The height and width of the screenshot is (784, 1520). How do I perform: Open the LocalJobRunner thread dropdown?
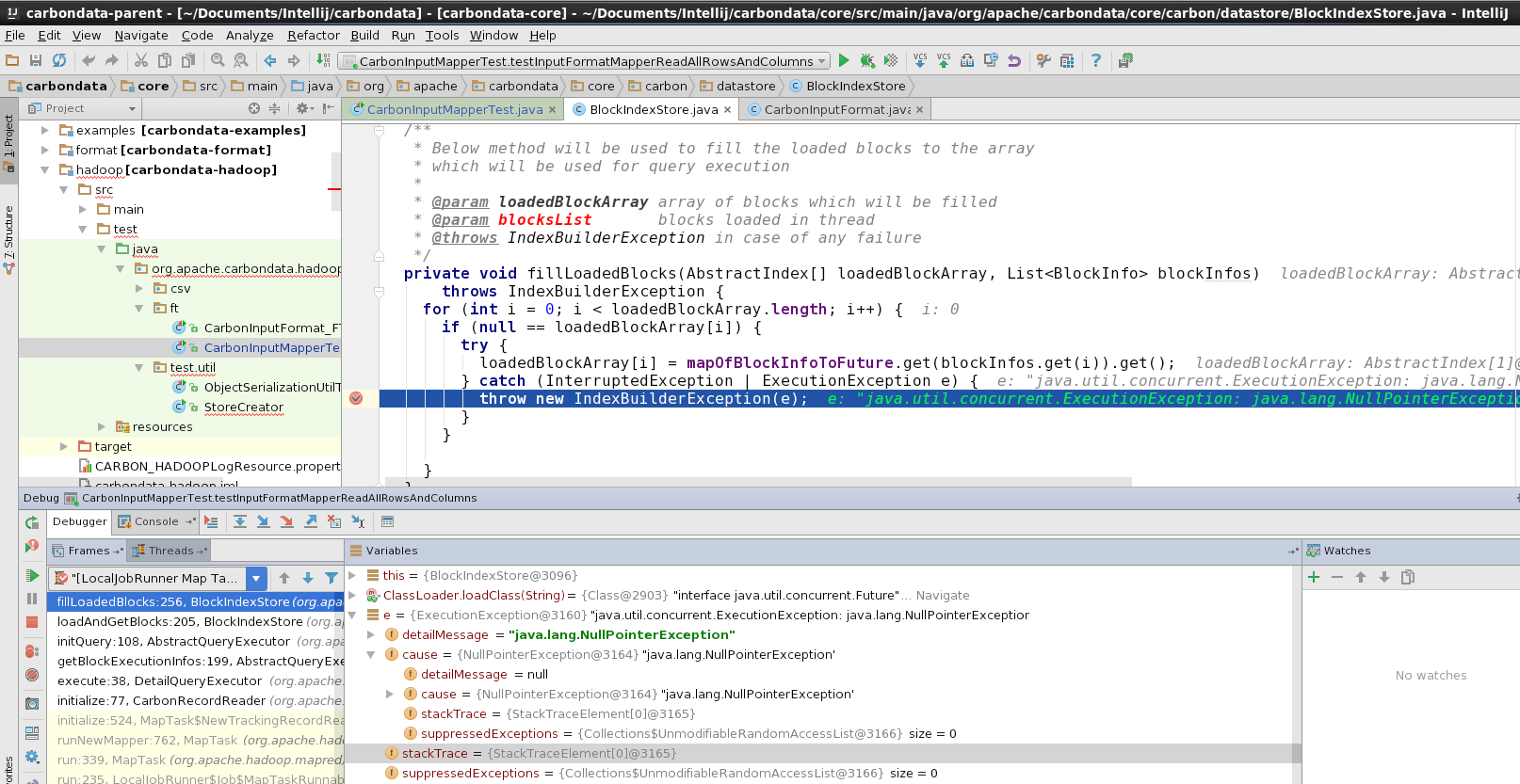(256, 578)
